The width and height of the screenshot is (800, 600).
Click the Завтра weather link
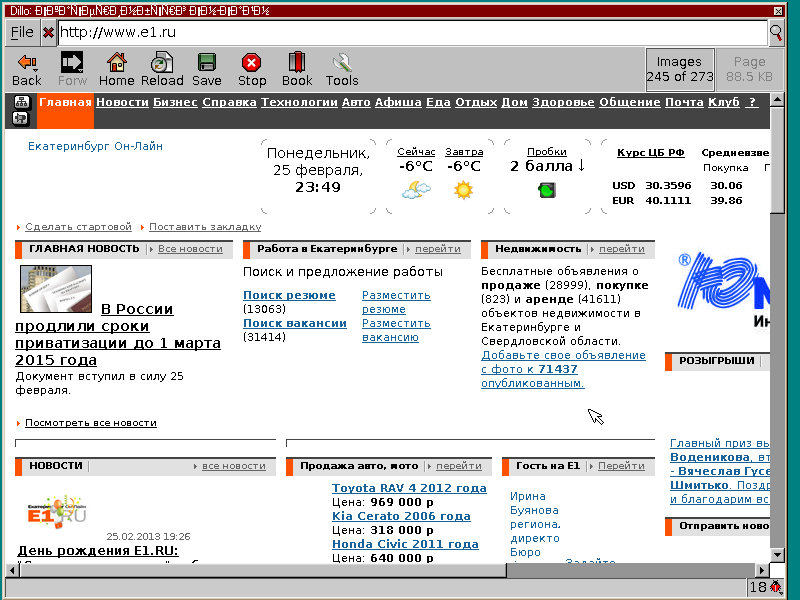click(x=464, y=152)
